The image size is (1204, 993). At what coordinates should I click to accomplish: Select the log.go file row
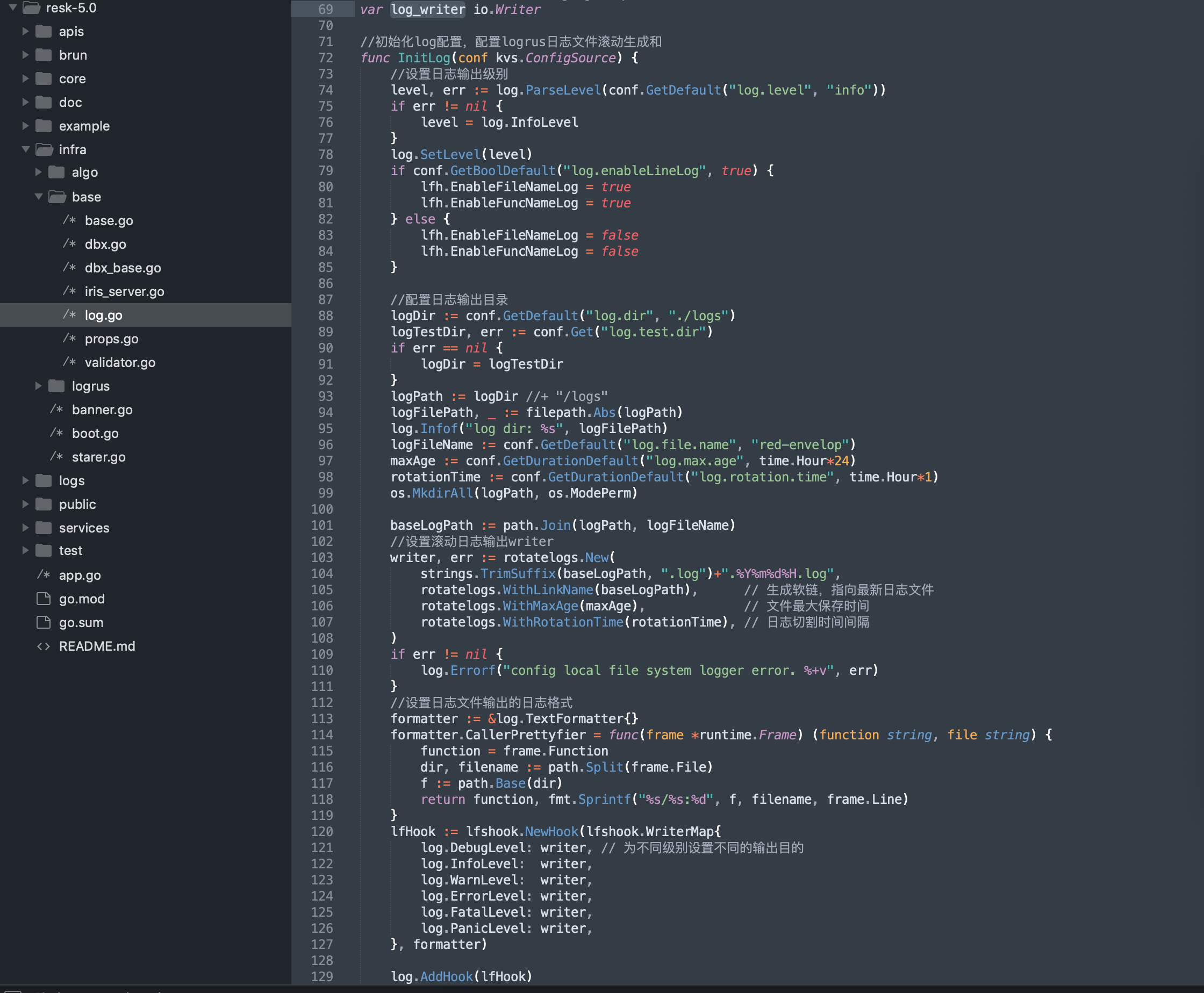click(145, 314)
